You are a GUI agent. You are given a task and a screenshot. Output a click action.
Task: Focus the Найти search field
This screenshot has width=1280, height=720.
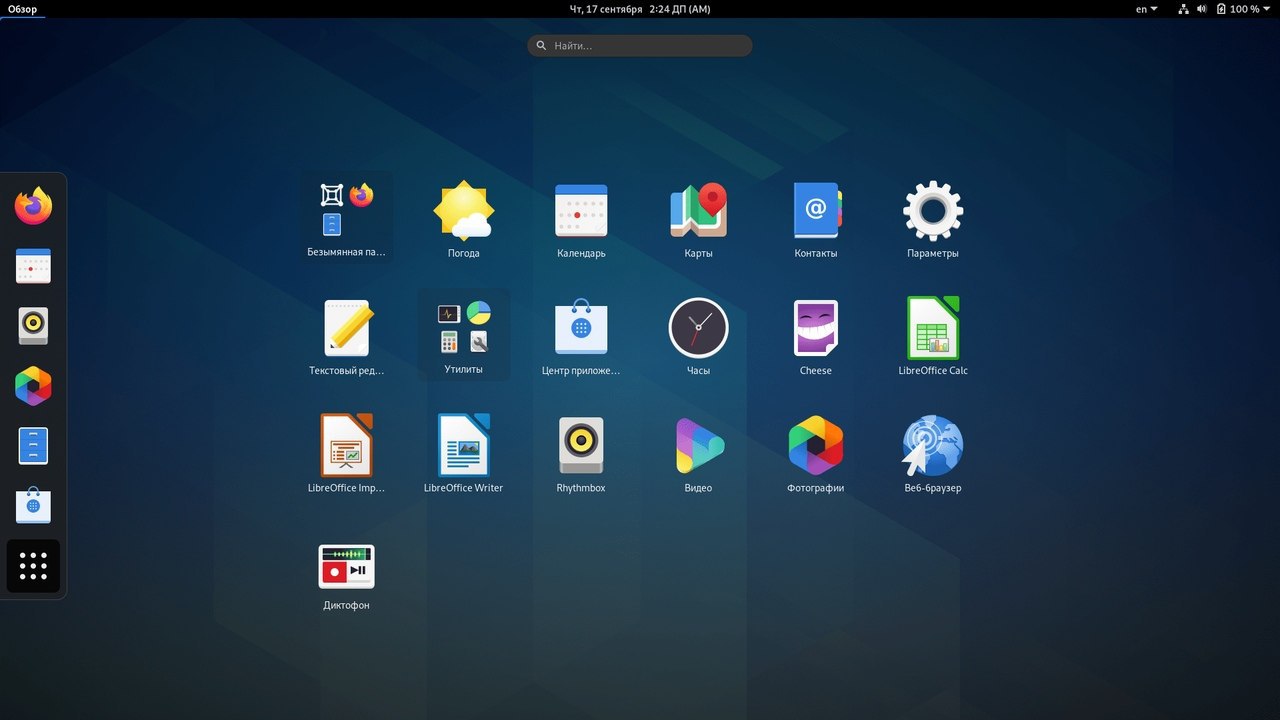pyautogui.click(x=640, y=46)
